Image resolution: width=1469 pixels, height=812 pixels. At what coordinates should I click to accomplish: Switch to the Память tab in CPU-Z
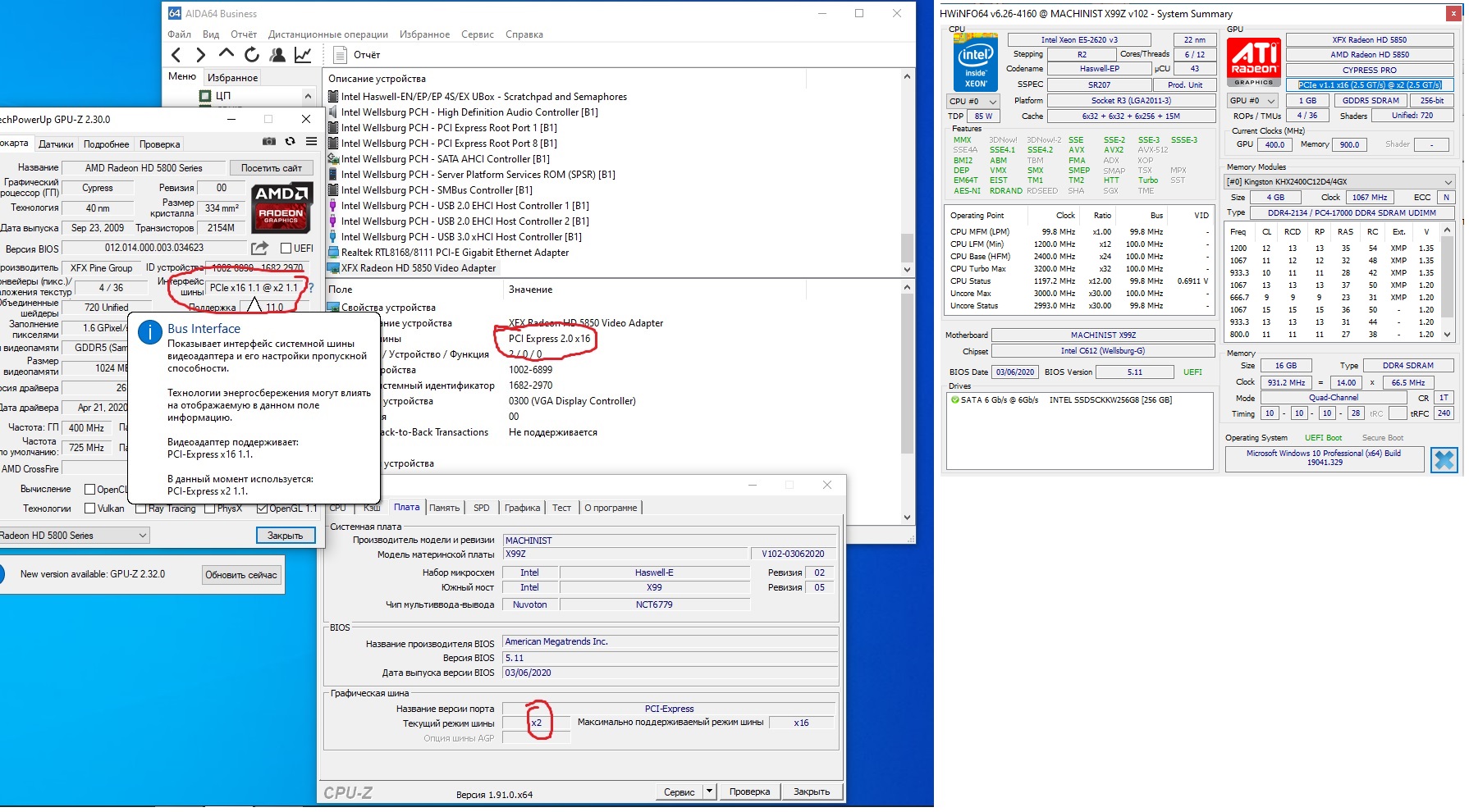click(x=445, y=508)
